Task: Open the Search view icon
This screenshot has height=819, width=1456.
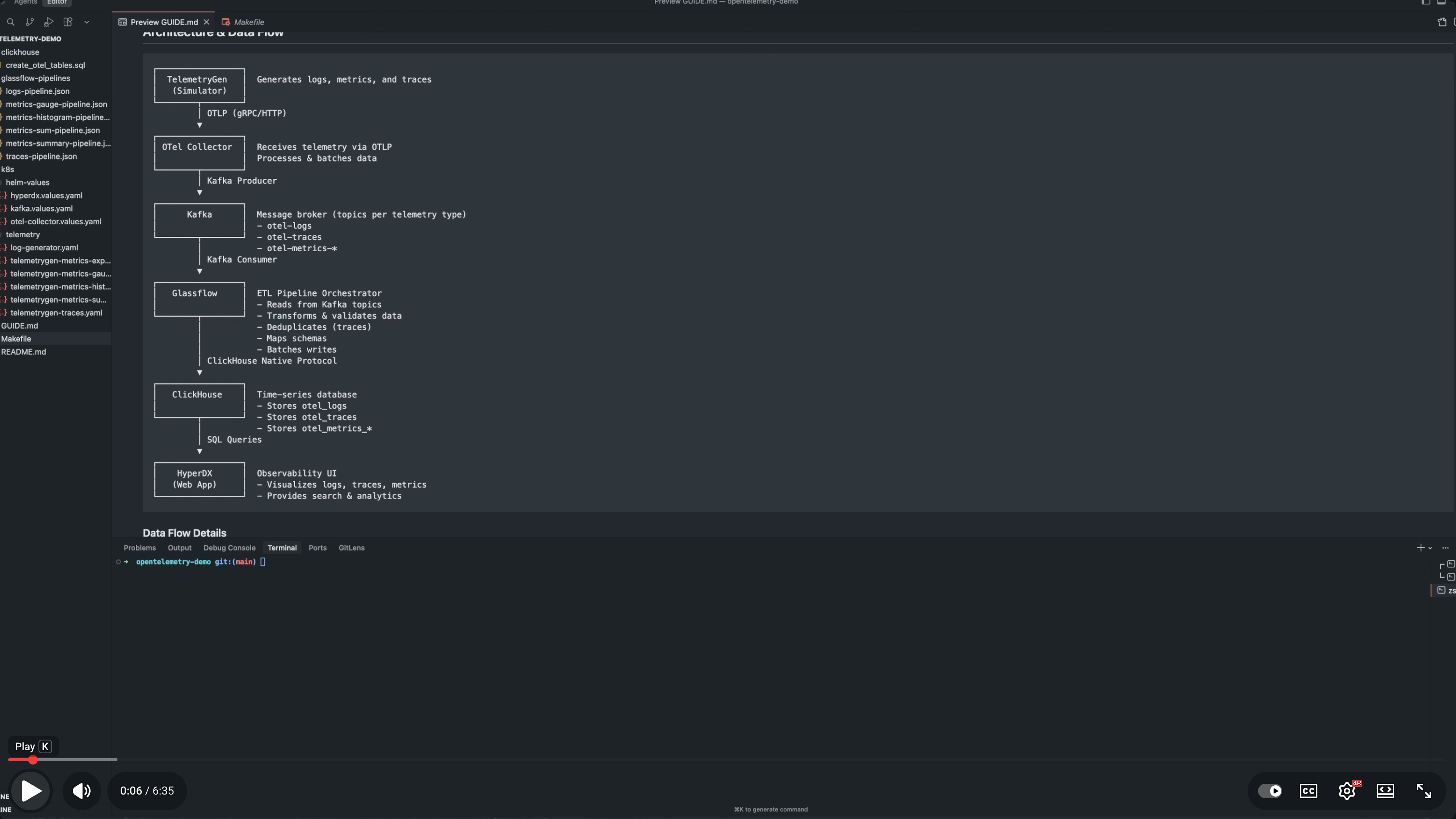Action: coord(10,22)
